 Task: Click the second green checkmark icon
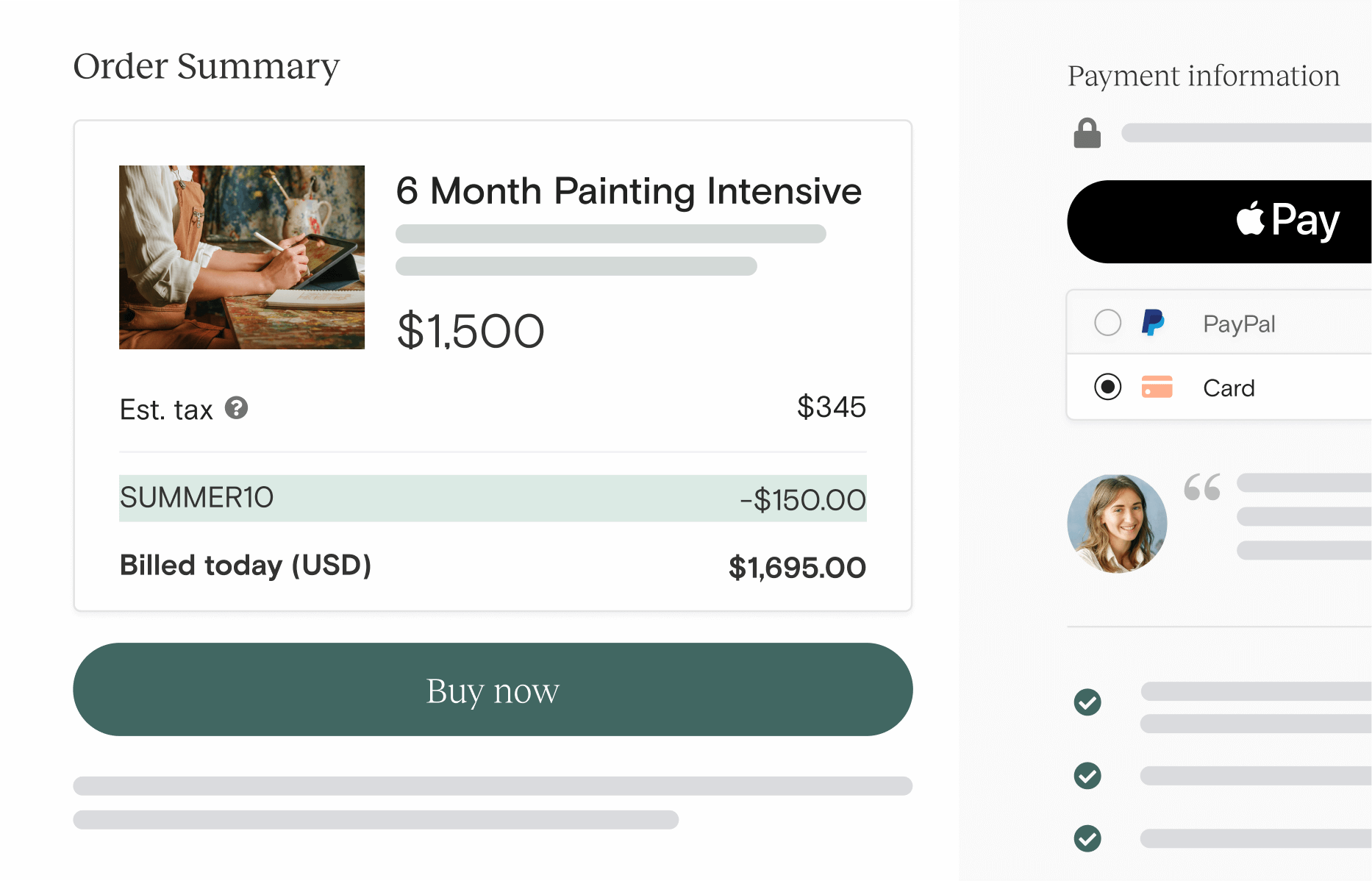[1087, 775]
